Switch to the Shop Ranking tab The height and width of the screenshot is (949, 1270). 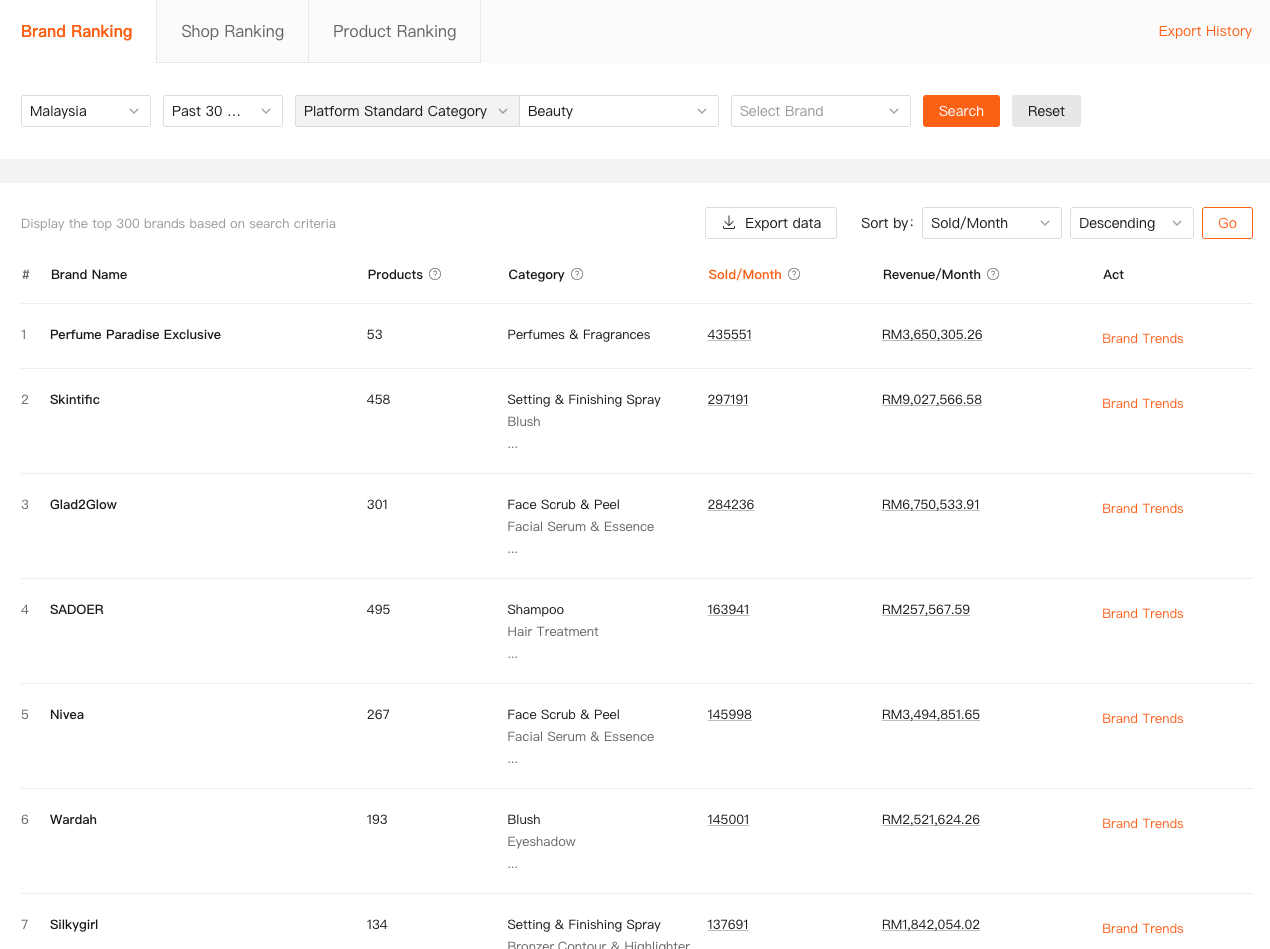(x=232, y=31)
